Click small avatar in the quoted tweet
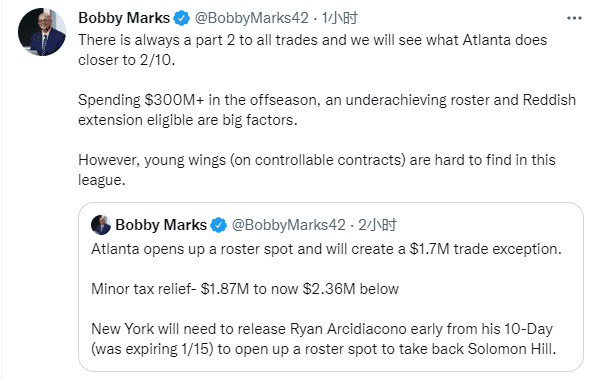The height and width of the screenshot is (381, 596). (x=101, y=225)
